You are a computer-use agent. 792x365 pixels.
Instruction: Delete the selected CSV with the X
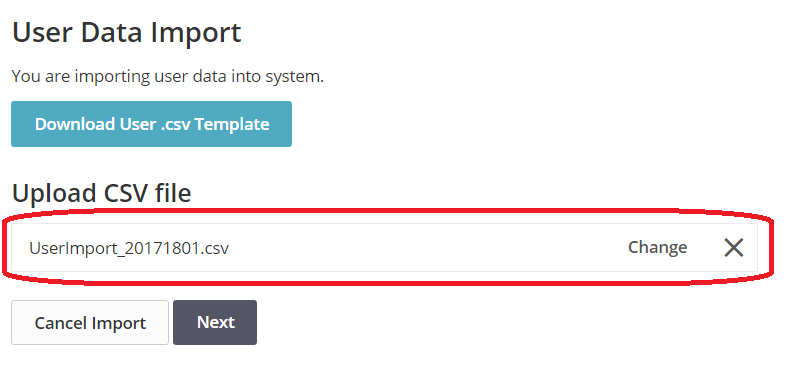pyautogui.click(x=733, y=248)
